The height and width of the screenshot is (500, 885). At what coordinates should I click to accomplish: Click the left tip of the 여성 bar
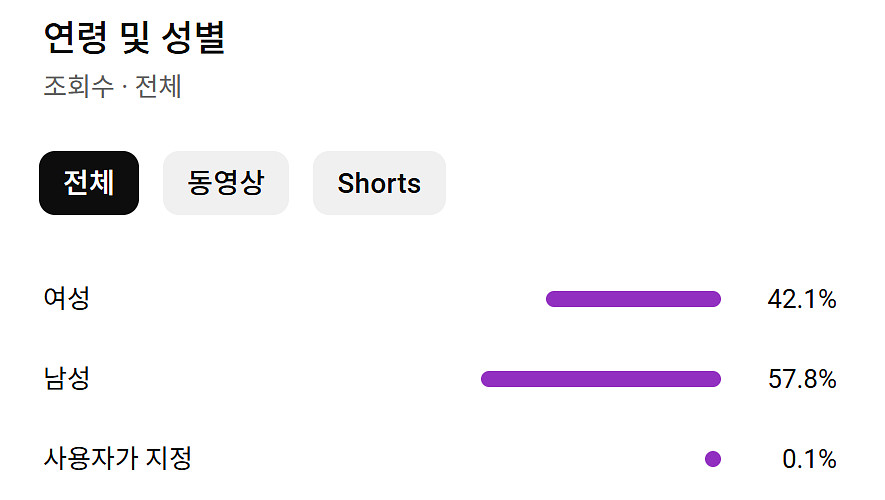553,299
